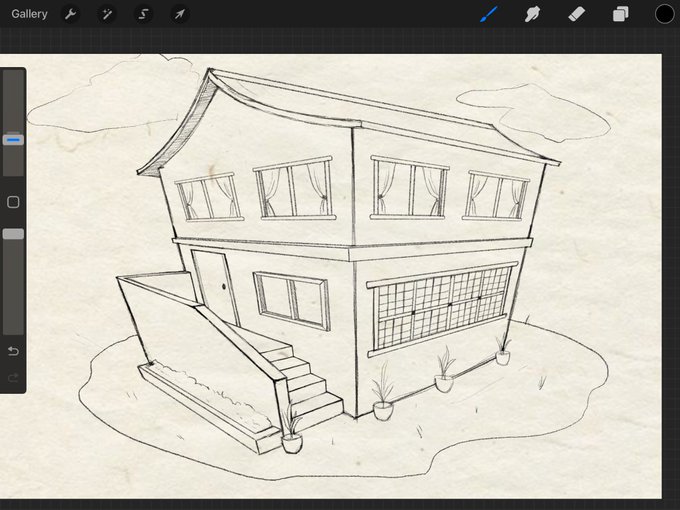The height and width of the screenshot is (510, 680).
Task: Return to the Gallery
Action: (x=29, y=14)
